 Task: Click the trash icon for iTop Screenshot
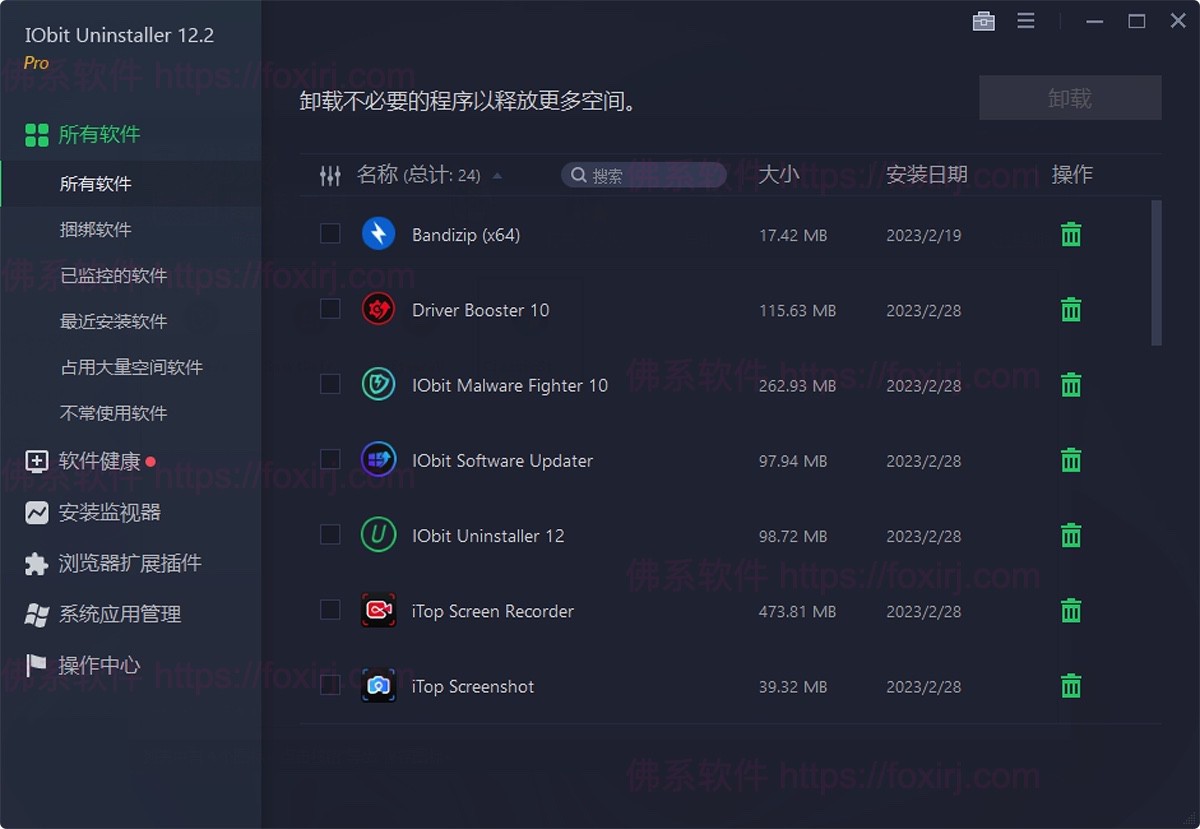1070,686
